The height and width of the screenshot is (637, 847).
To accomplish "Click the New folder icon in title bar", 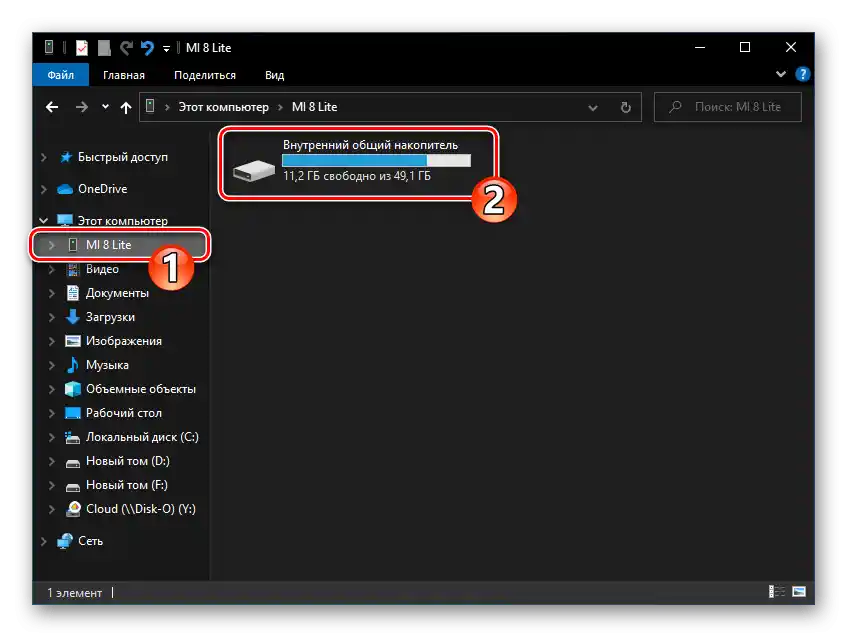I will click(x=104, y=48).
